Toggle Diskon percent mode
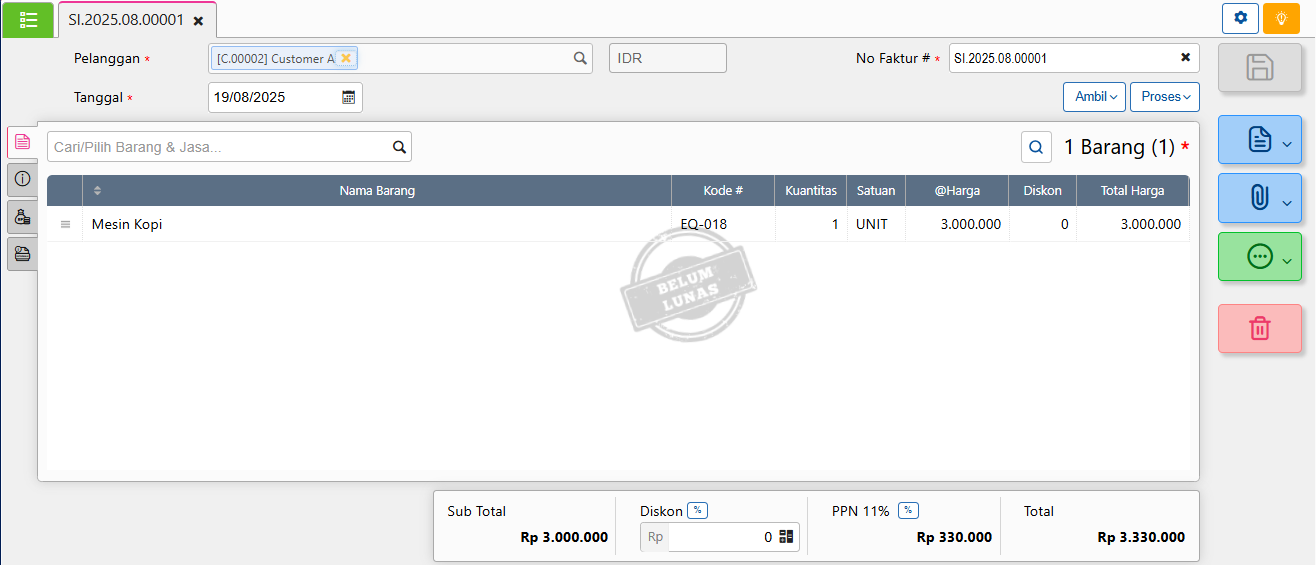1316x565 pixels. (x=698, y=510)
